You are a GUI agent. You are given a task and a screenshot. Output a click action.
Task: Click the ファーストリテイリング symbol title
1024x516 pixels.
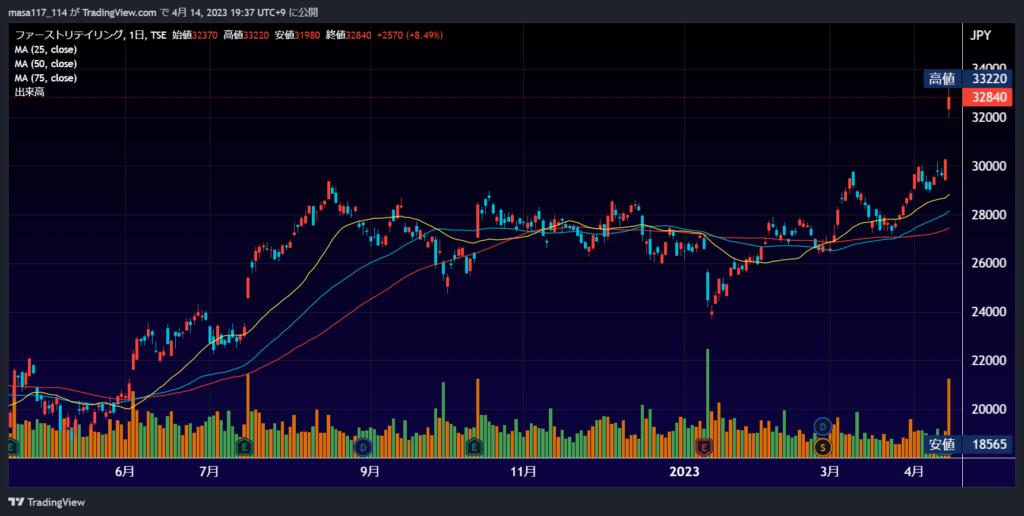pos(69,35)
